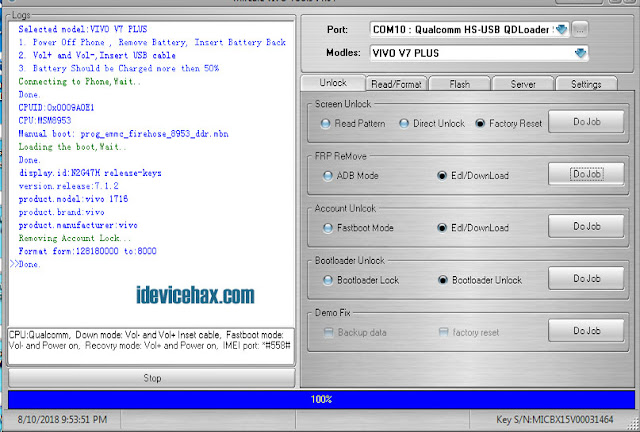Viewport: 640px width, 432px height.
Task: Select the Bootloader Unlock radio button
Action: point(480,280)
